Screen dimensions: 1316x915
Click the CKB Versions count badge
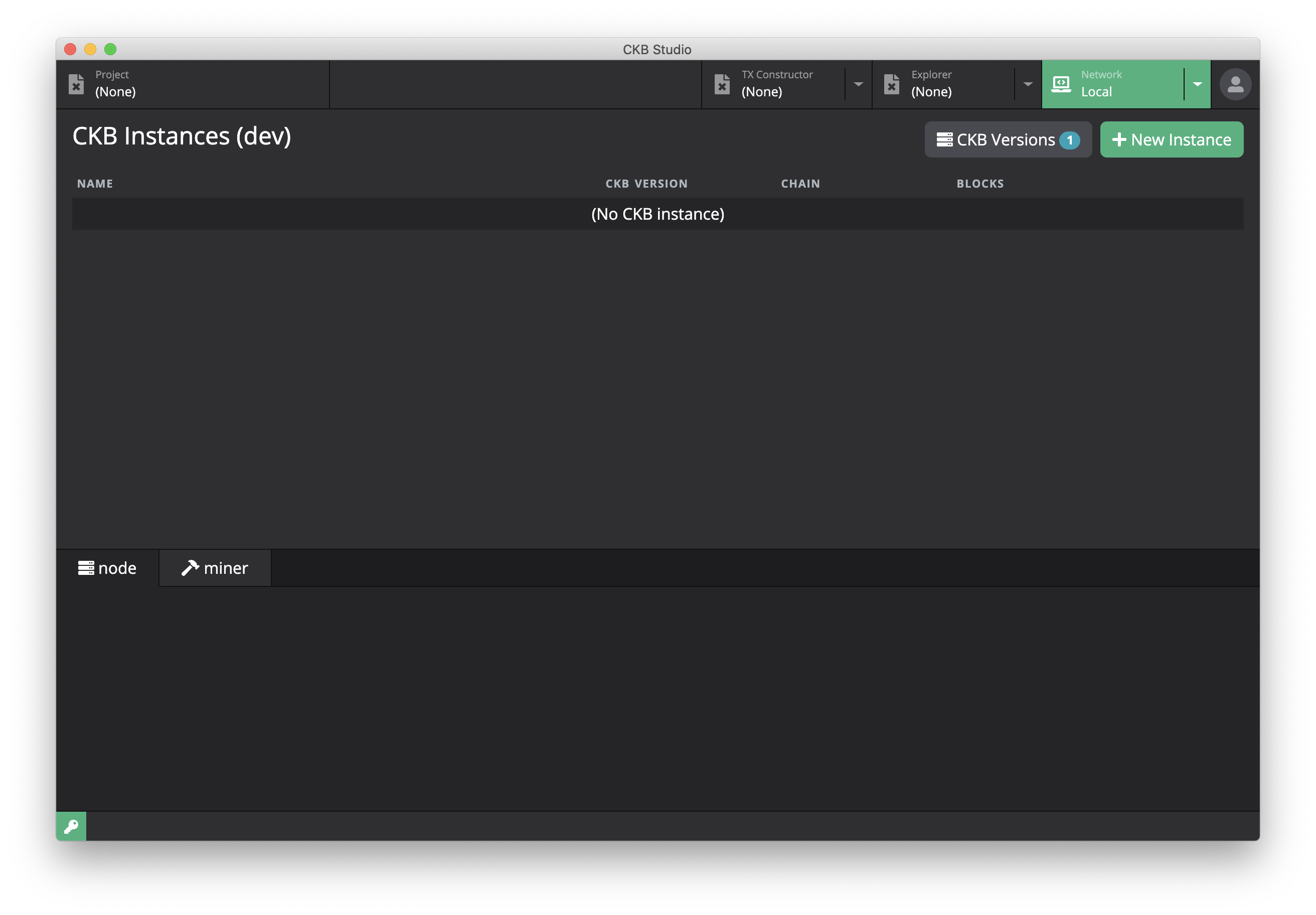point(1069,140)
